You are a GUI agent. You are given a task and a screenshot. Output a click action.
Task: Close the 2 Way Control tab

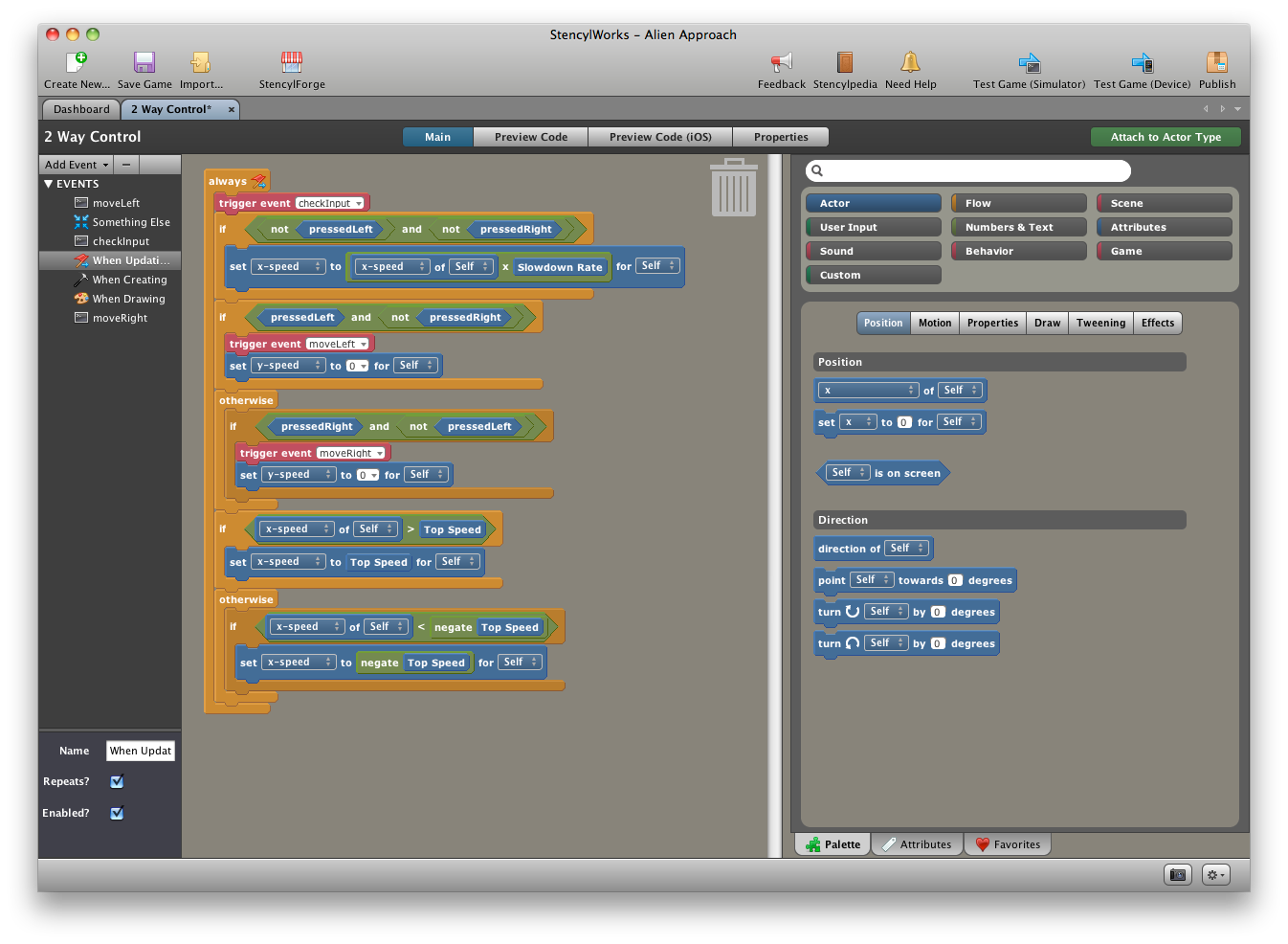click(x=232, y=109)
